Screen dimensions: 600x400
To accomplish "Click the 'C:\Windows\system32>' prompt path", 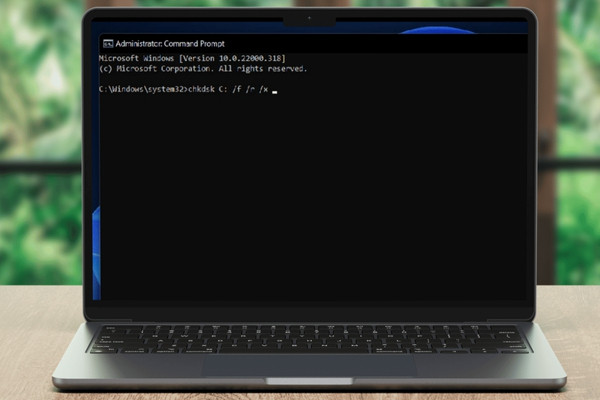I will (143, 89).
